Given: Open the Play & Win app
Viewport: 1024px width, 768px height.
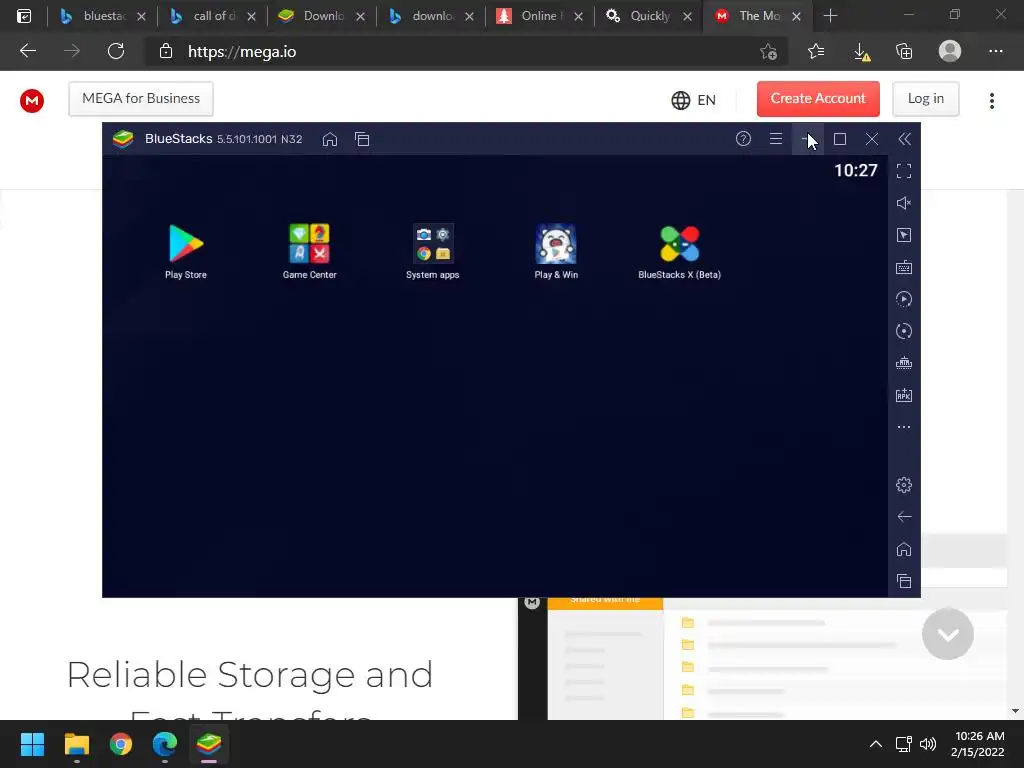Looking at the screenshot, I should 556,251.
